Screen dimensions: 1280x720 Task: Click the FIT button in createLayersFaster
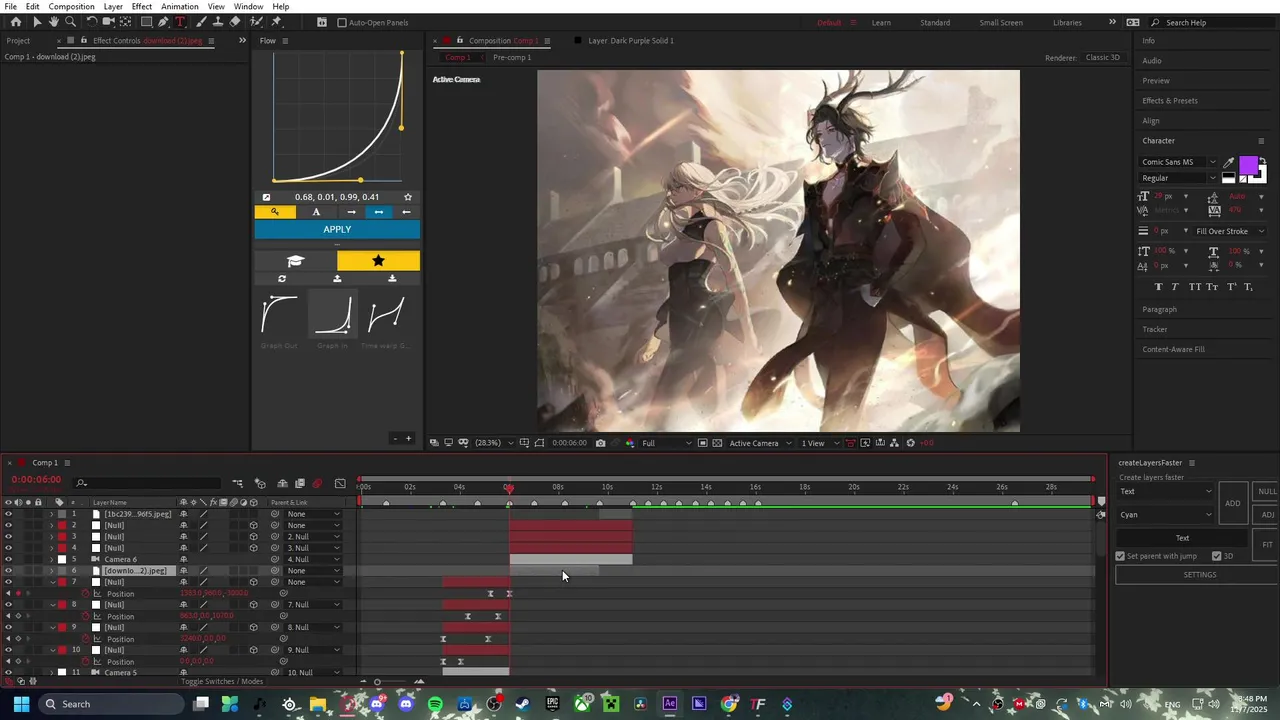(x=1267, y=545)
